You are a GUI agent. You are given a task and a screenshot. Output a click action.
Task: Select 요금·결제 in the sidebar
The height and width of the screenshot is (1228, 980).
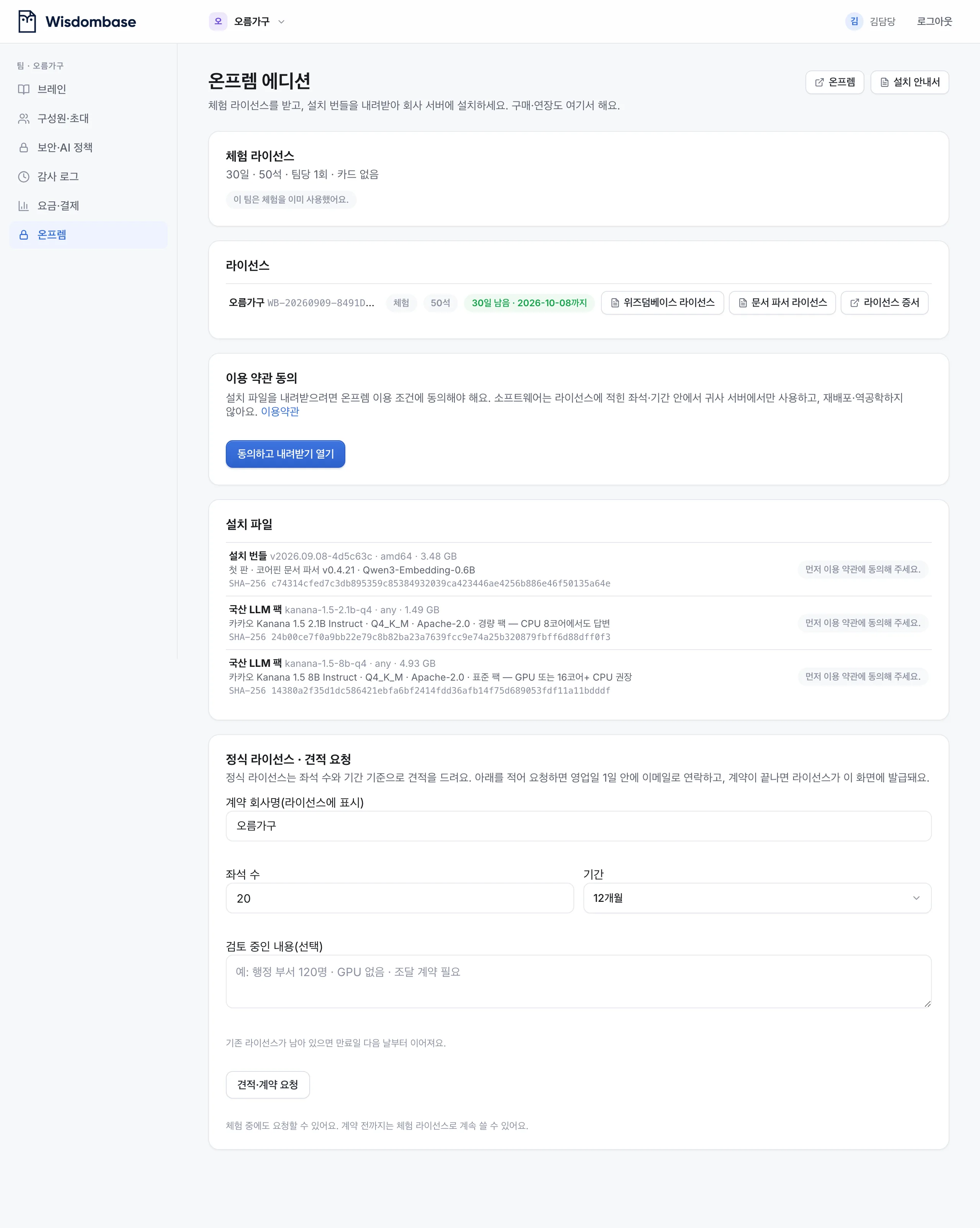coord(88,206)
